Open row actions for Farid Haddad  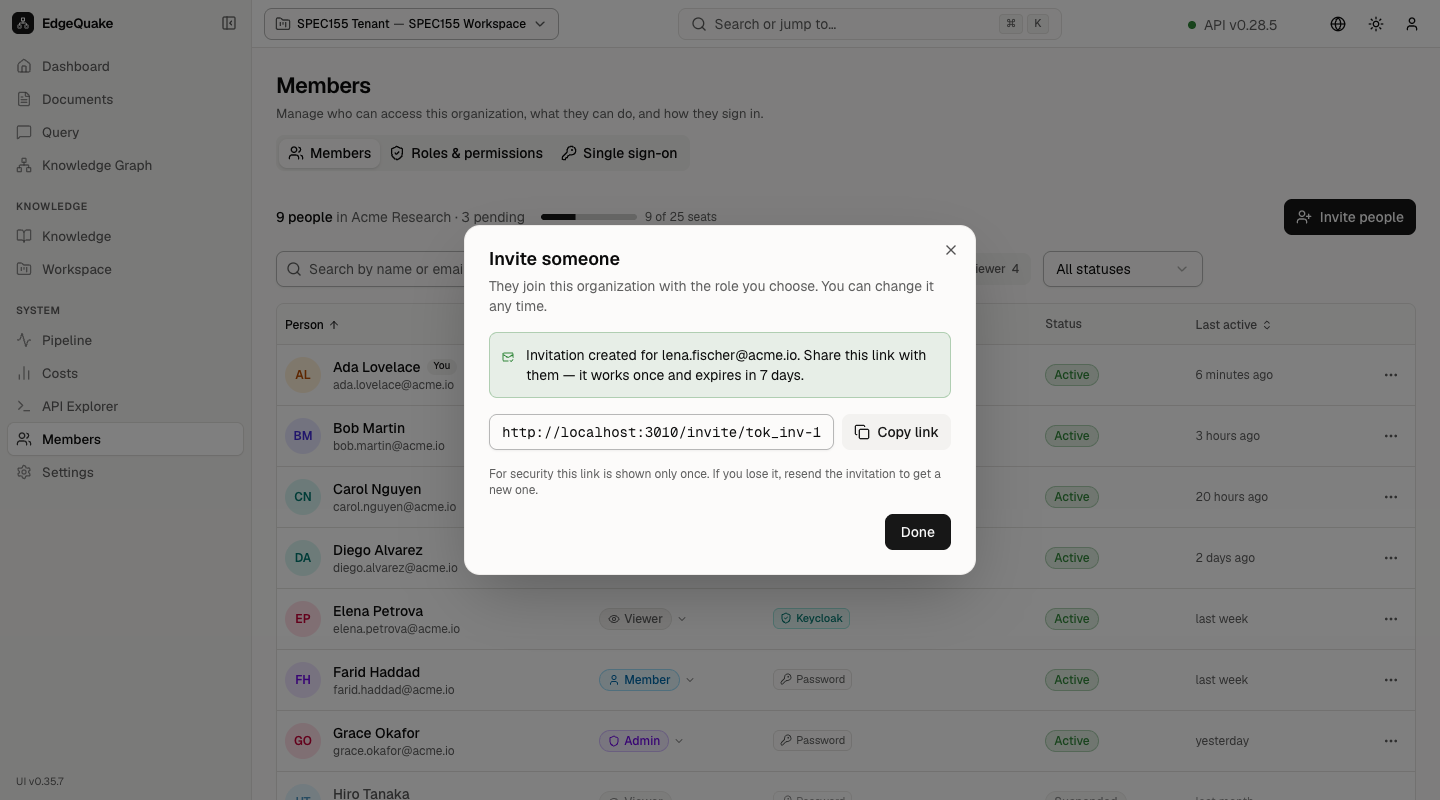click(x=1391, y=680)
